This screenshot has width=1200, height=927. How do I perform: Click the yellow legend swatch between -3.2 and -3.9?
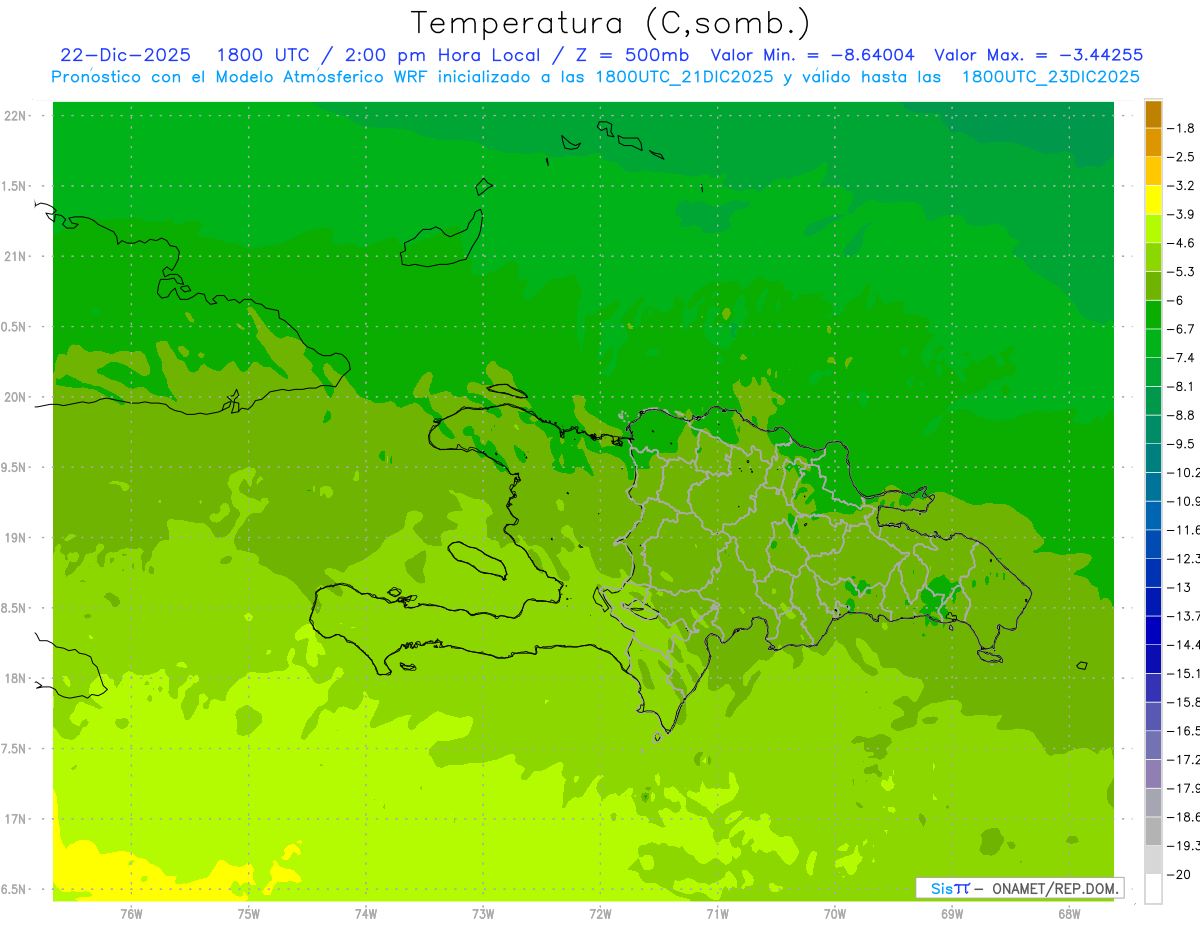(1153, 200)
